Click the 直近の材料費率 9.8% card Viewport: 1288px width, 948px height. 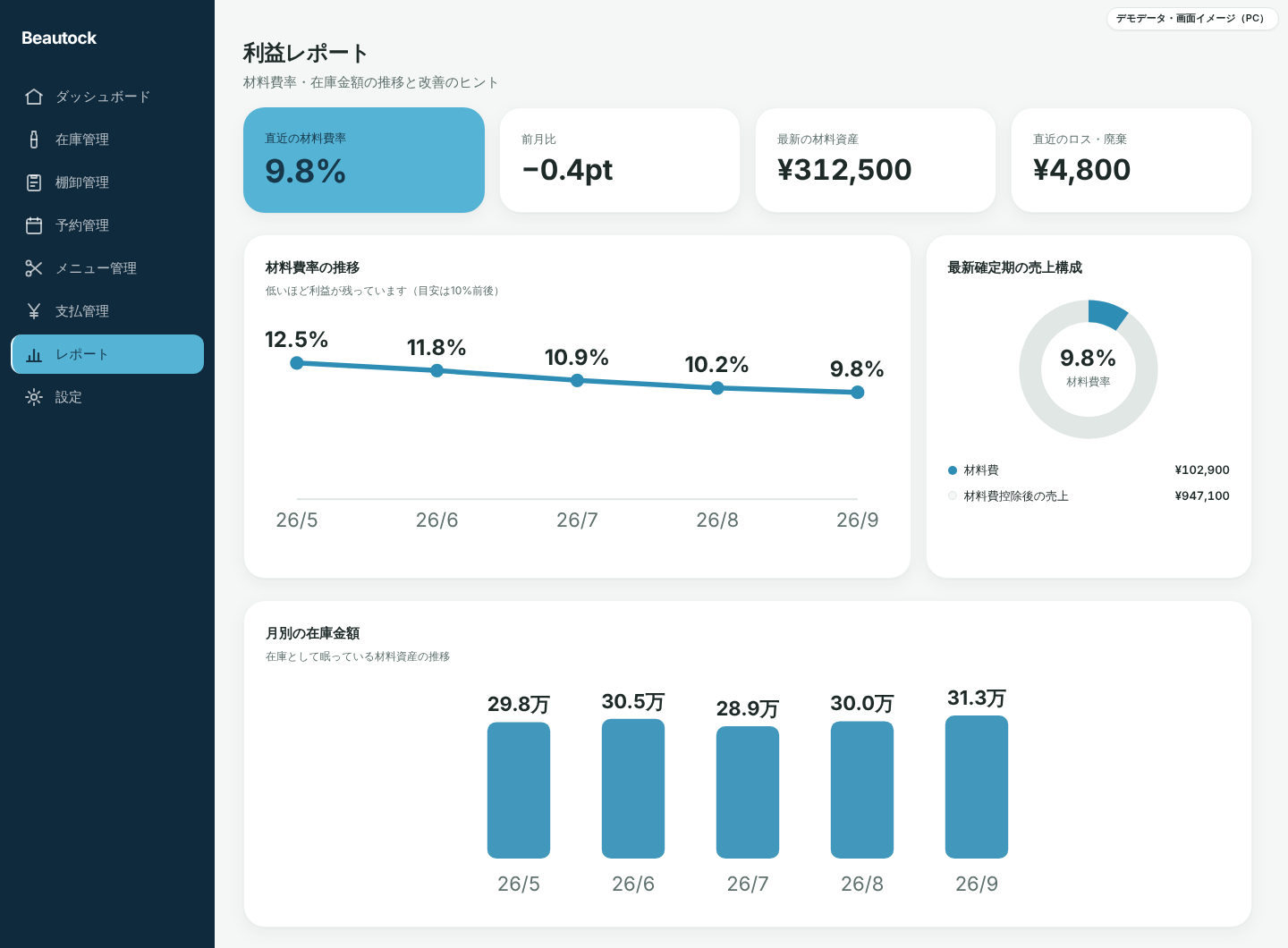364,160
